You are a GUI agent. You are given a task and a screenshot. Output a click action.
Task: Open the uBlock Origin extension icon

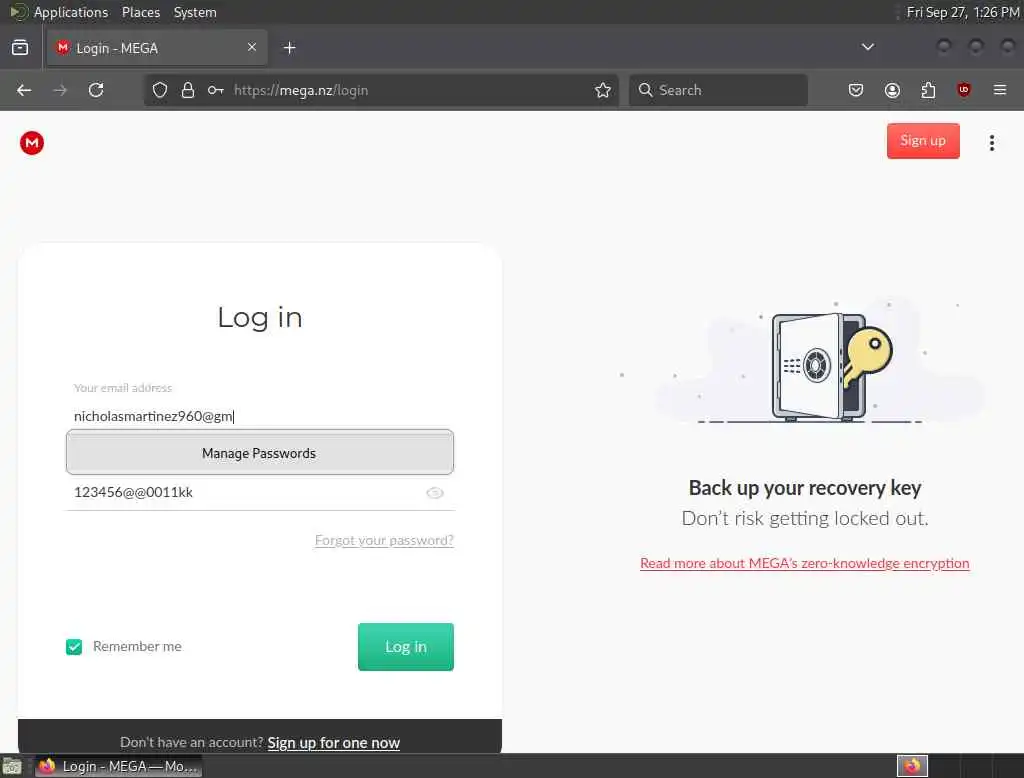click(963, 90)
